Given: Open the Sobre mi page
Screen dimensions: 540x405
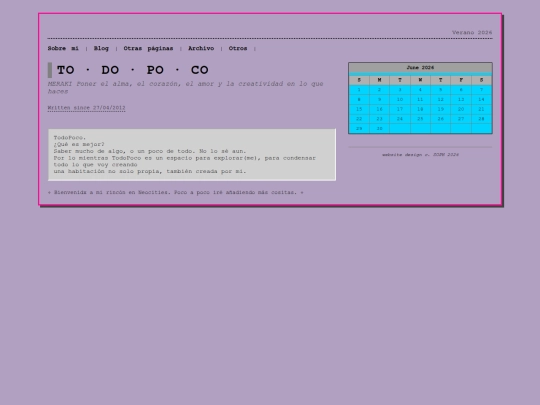Looking at the screenshot, I should tap(63, 49).
